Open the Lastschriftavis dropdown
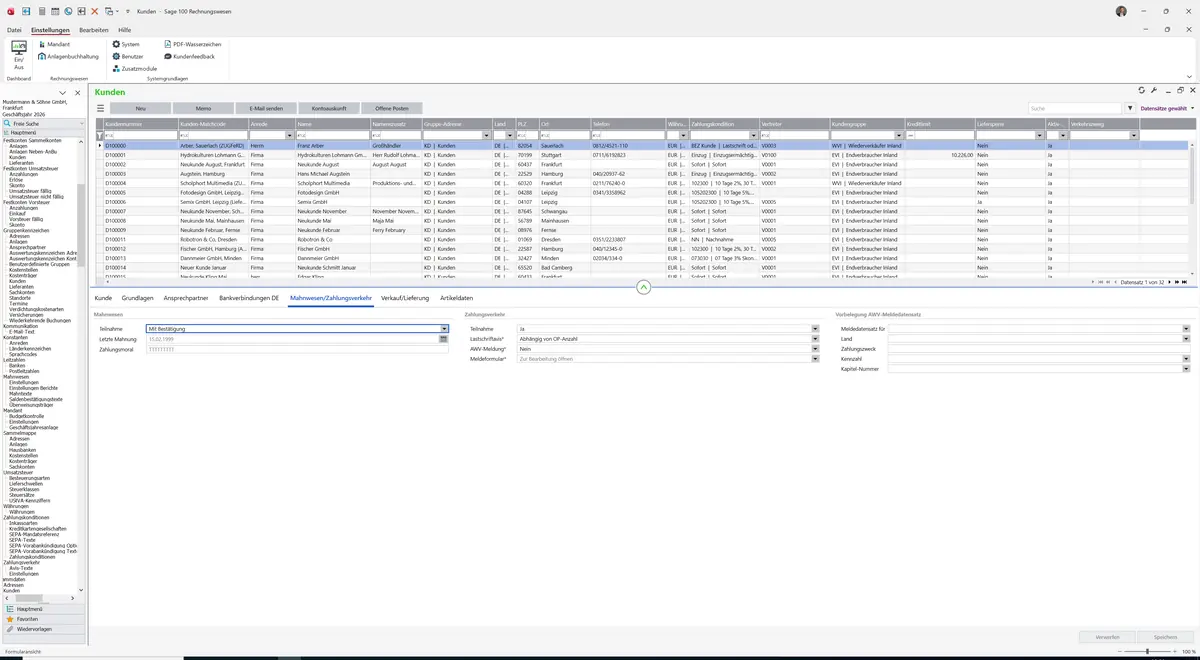This screenshot has height=660, width=1200. coord(817,338)
